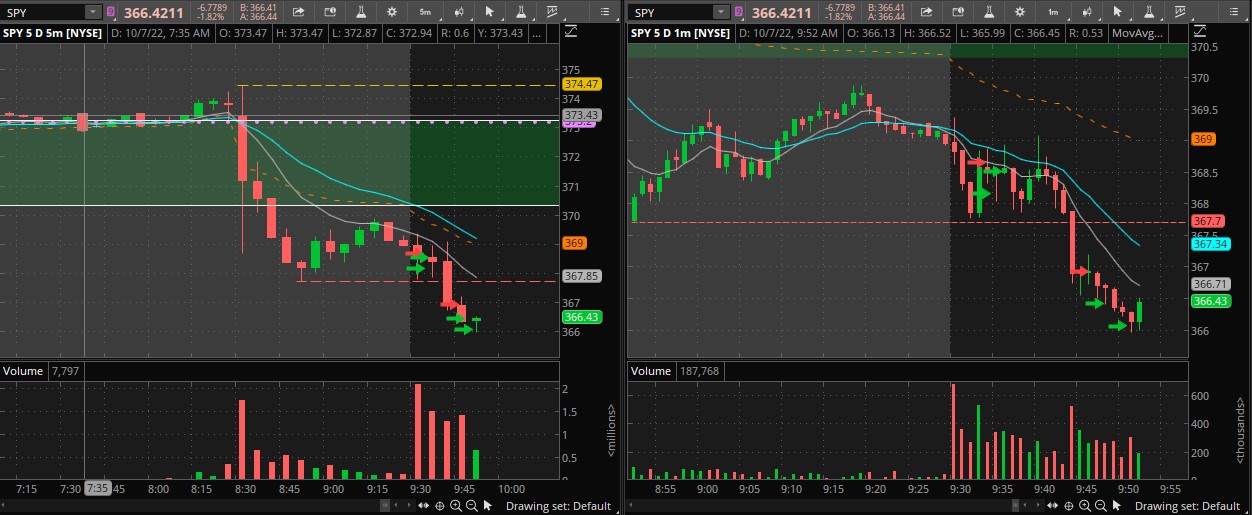Click right chart's price-axis scale icon
Viewport: 1252px width, 515px height.
click(x=1199, y=32)
